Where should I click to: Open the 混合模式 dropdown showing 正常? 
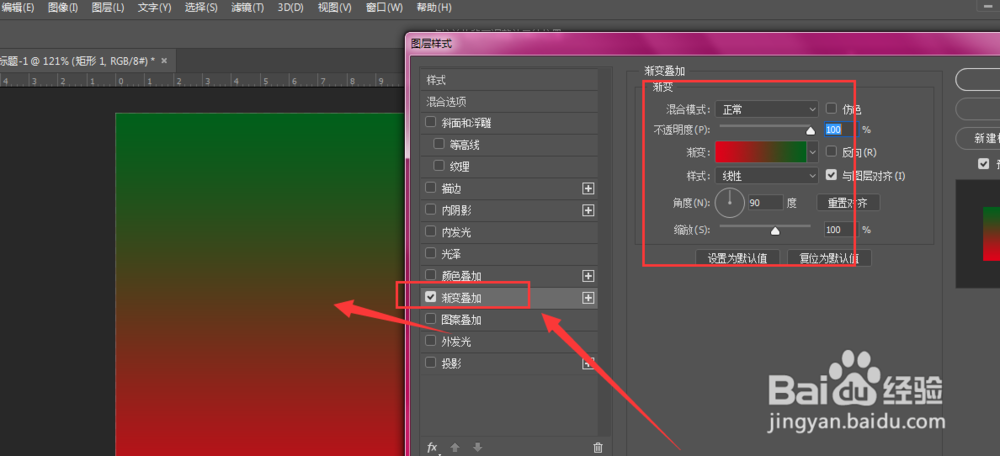coord(767,109)
